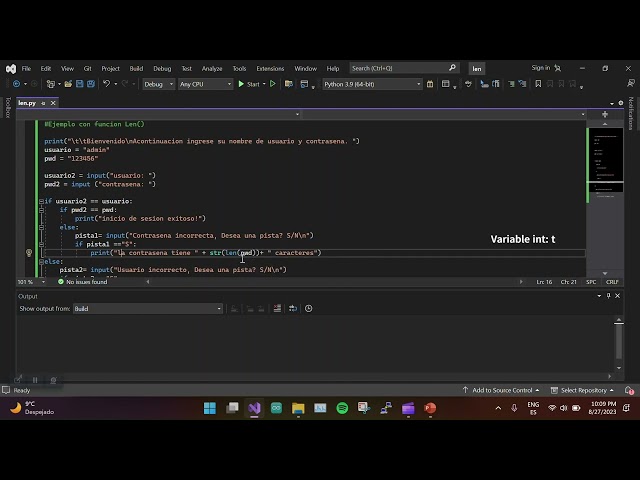Viewport: 640px width, 480px height.
Task: Click the window layout icon after Start
Action: (x=304, y=84)
